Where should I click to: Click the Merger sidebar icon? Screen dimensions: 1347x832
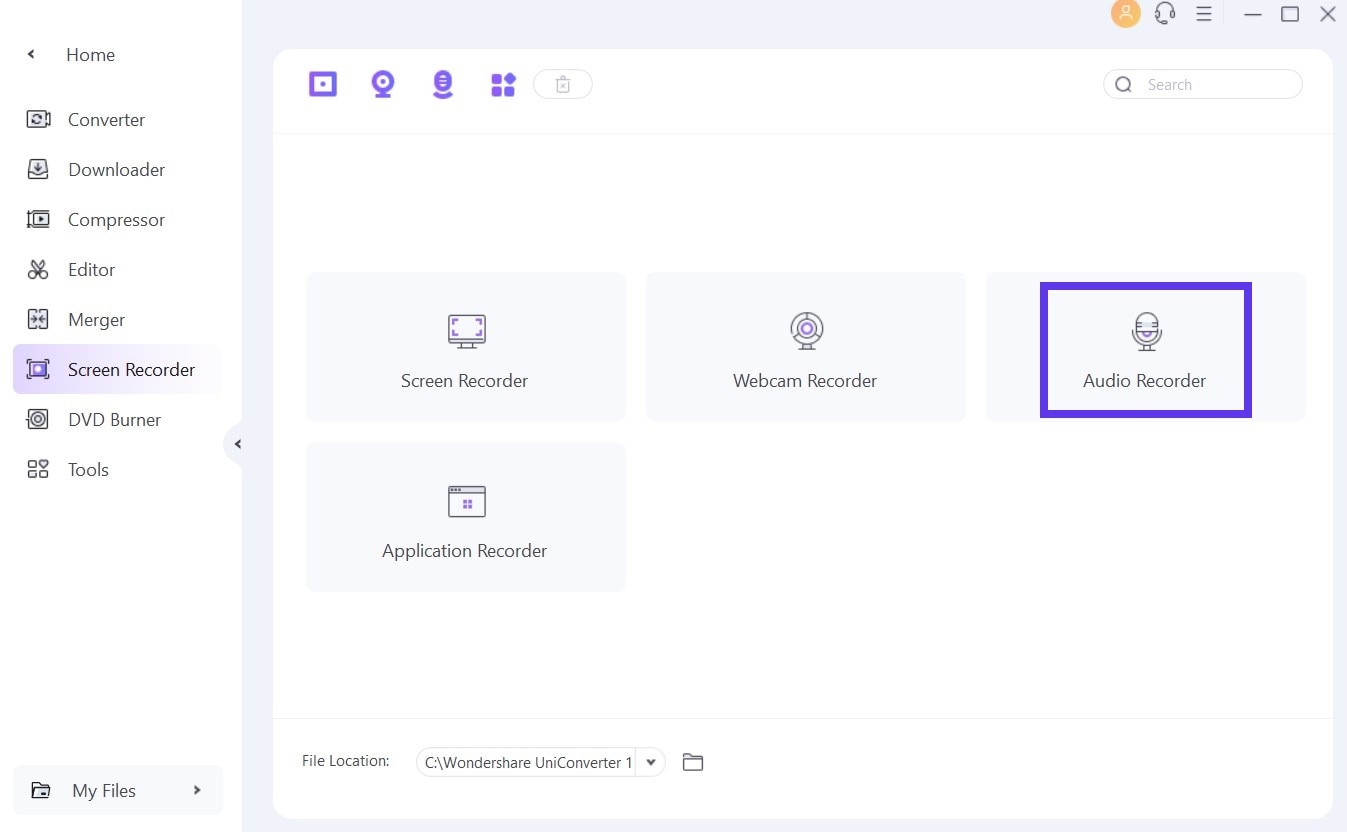[38, 319]
